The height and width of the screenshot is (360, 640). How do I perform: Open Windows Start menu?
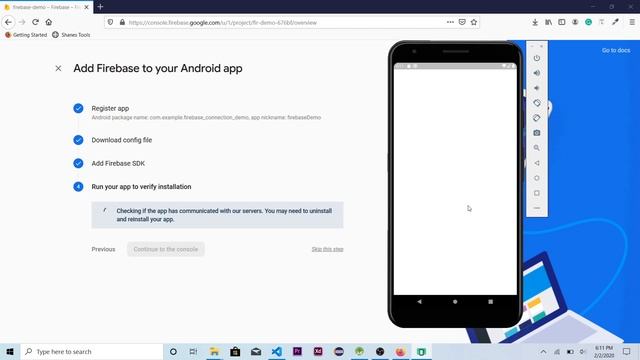coord(10,351)
